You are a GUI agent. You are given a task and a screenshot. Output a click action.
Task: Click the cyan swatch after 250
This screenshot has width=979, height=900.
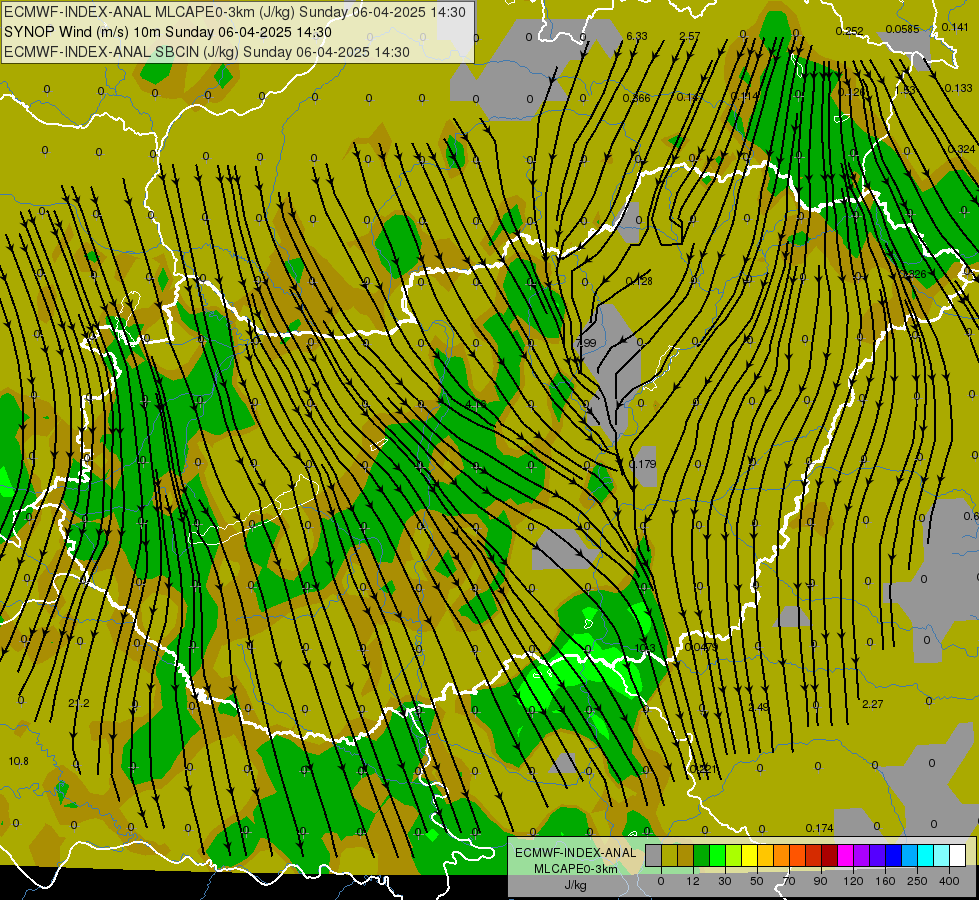pyautogui.click(x=926, y=856)
